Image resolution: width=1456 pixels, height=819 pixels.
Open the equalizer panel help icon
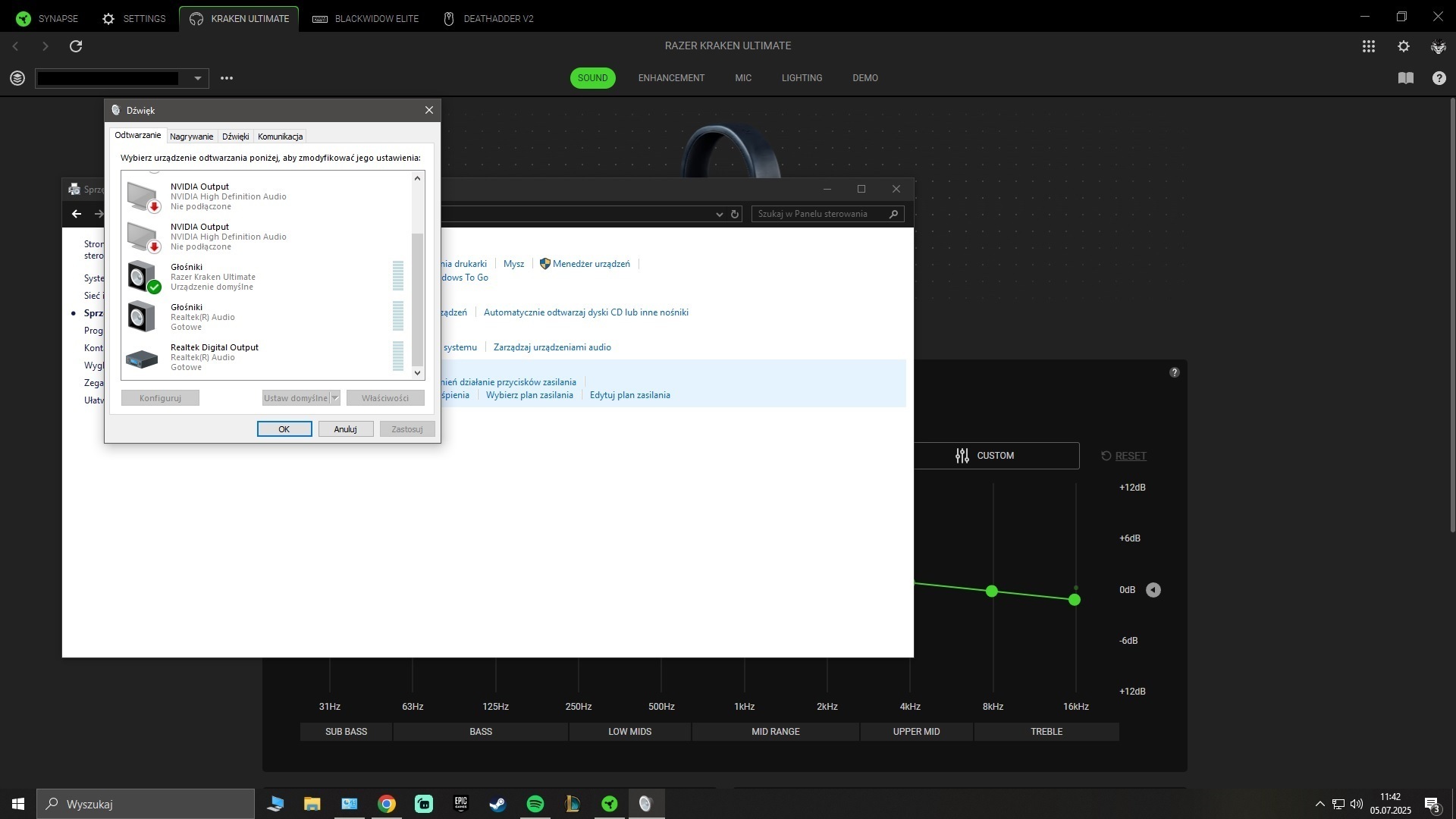1175,372
